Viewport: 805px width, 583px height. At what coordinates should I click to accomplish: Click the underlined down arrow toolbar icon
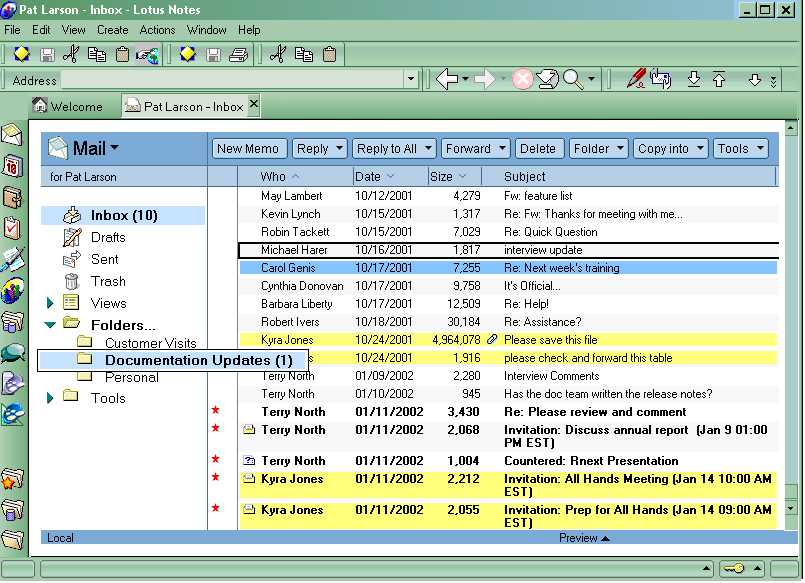(x=694, y=79)
